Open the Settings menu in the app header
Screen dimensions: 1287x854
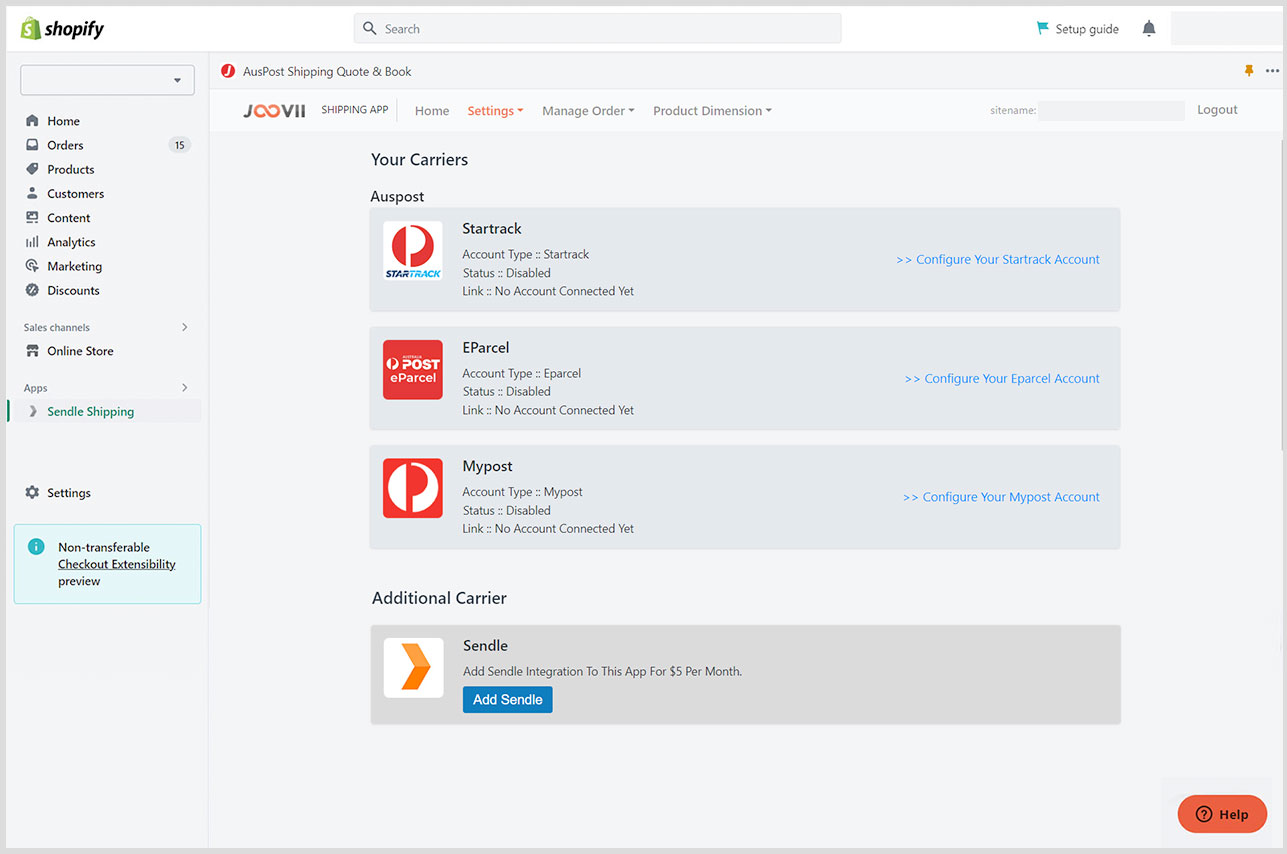[x=494, y=110]
